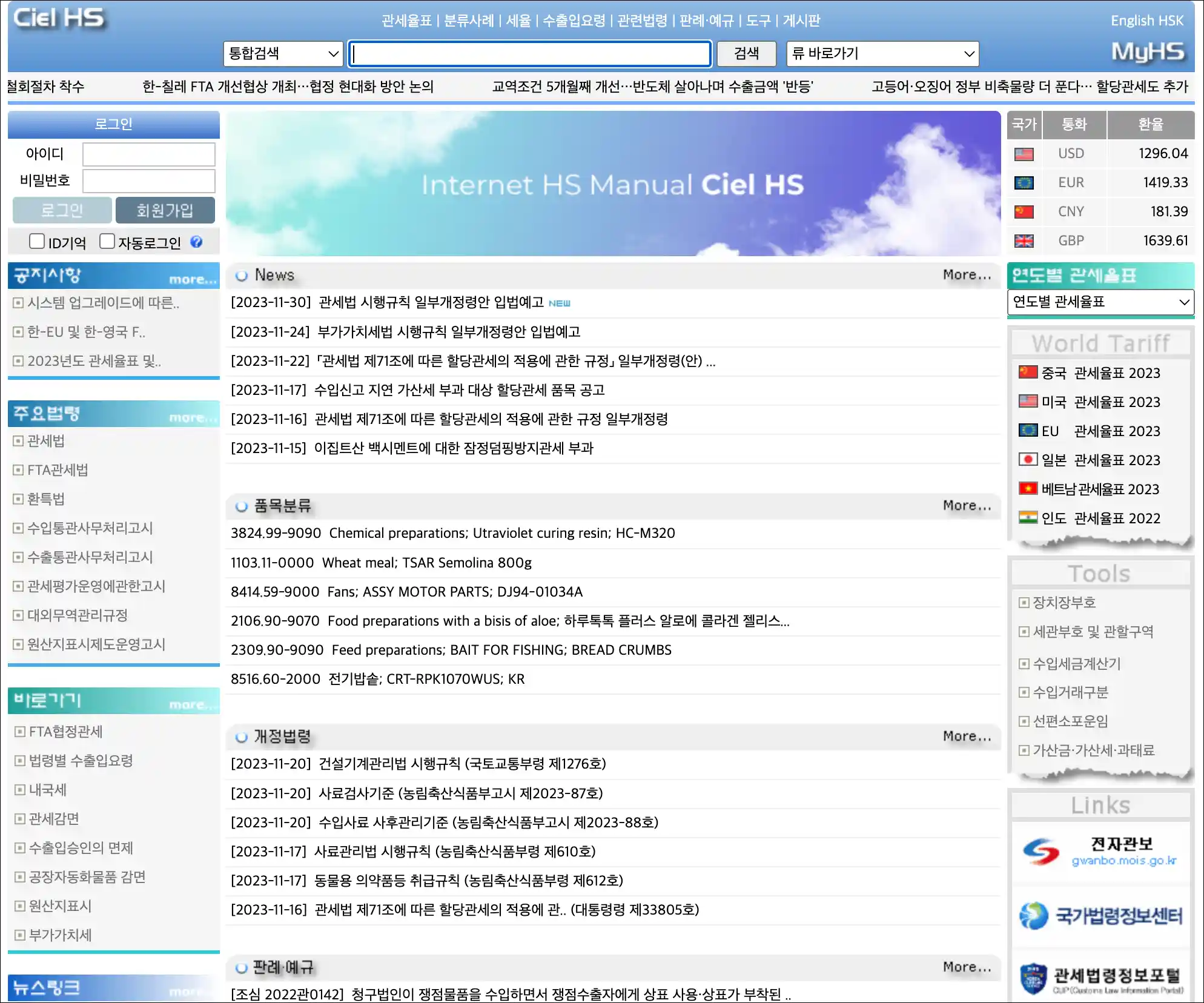The image size is (1204, 1003).
Task: Open the 수출입요령 menu
Action: click(574, 21)
